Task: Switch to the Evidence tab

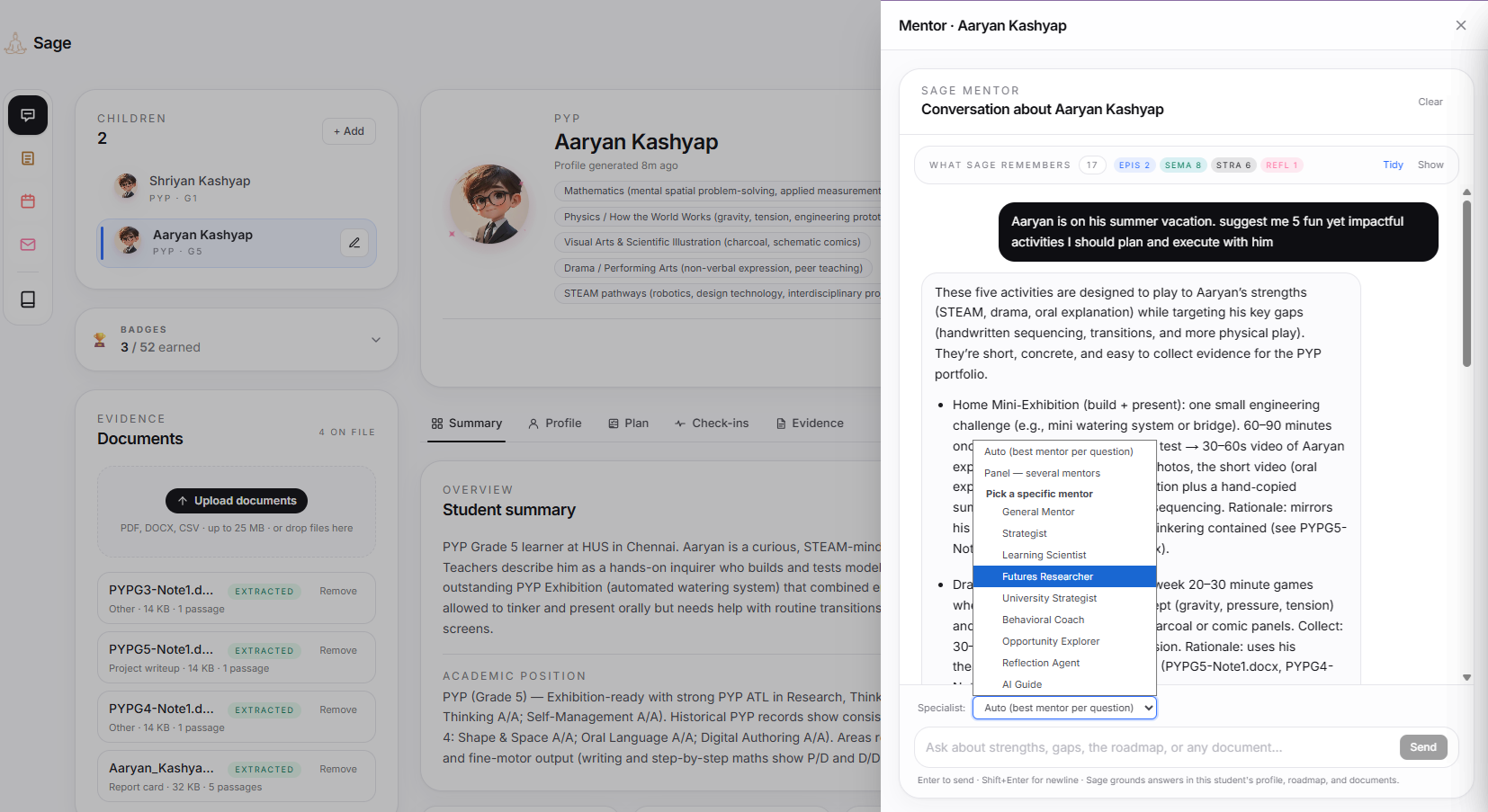Action: (810, 424)
